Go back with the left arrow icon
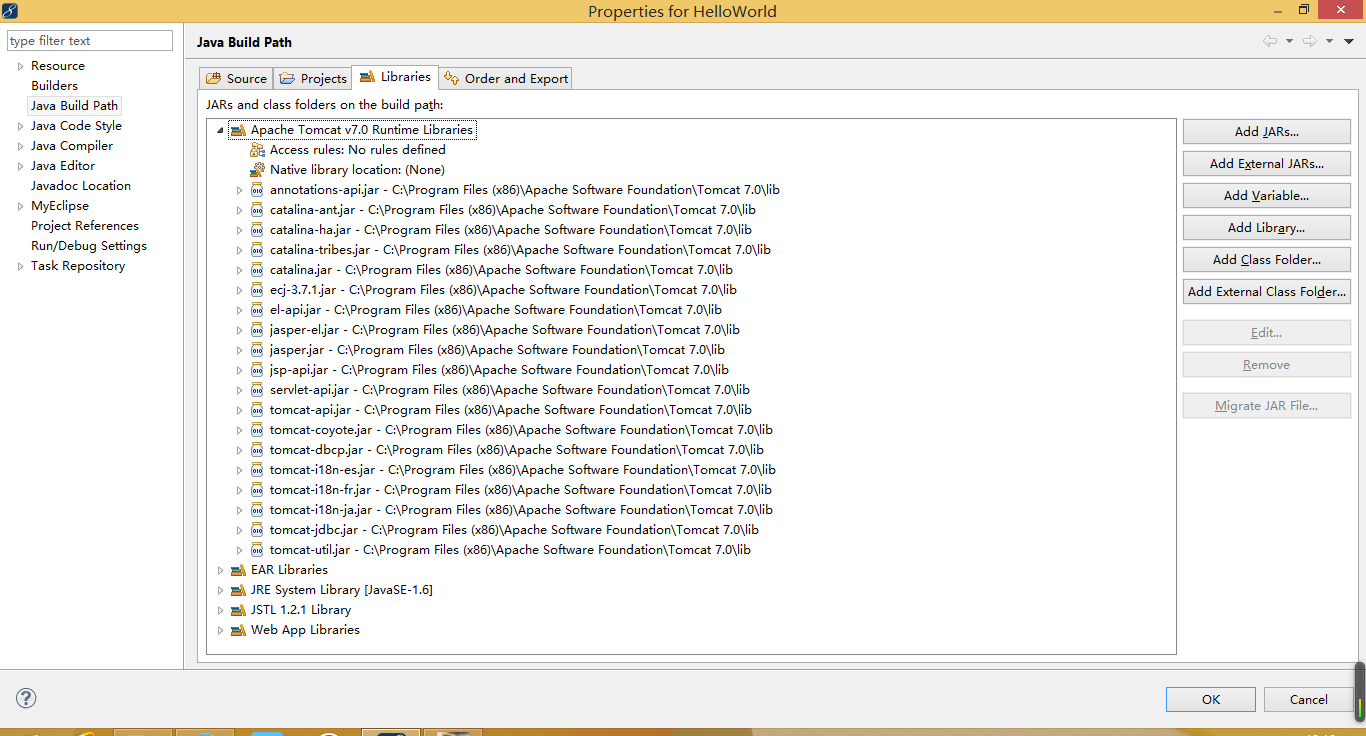The width and height of the screenshot is (1366, 736). 1270,41
